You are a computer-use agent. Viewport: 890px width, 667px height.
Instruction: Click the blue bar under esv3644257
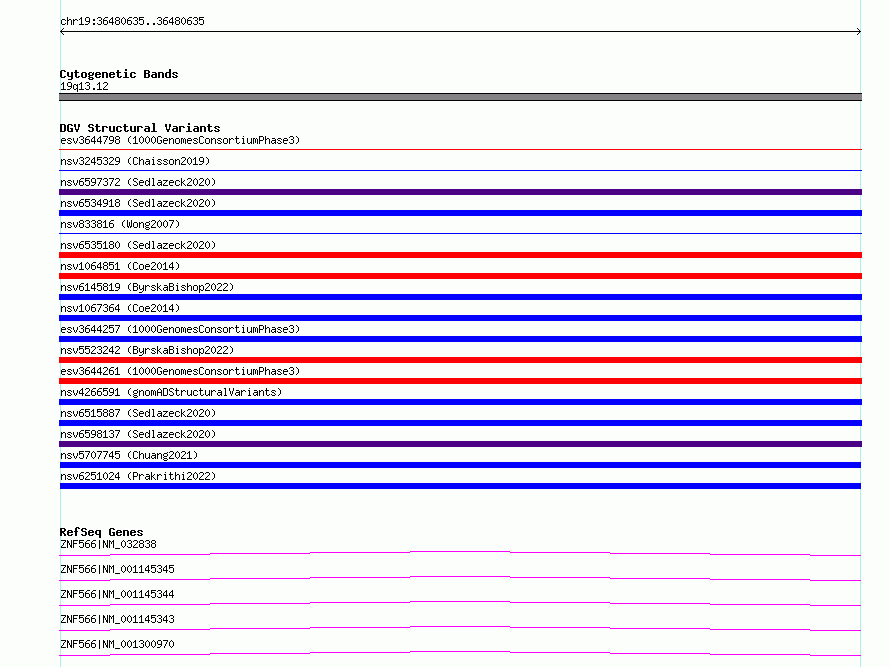460,339
